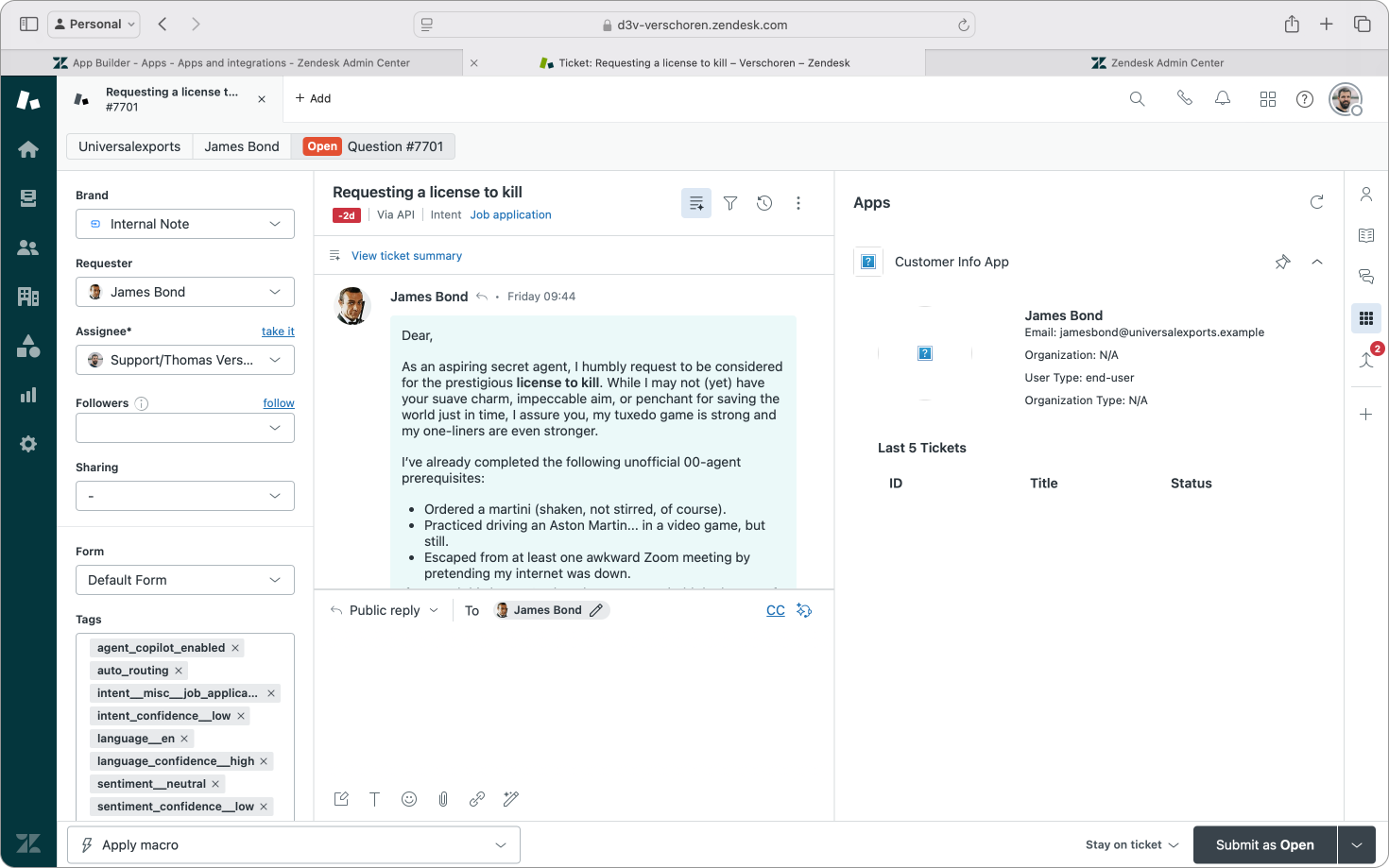Screen dimensions: 1389x868
Task: Open the Brand dropdown showing Internal Note
Action: (x=185, y=224)
